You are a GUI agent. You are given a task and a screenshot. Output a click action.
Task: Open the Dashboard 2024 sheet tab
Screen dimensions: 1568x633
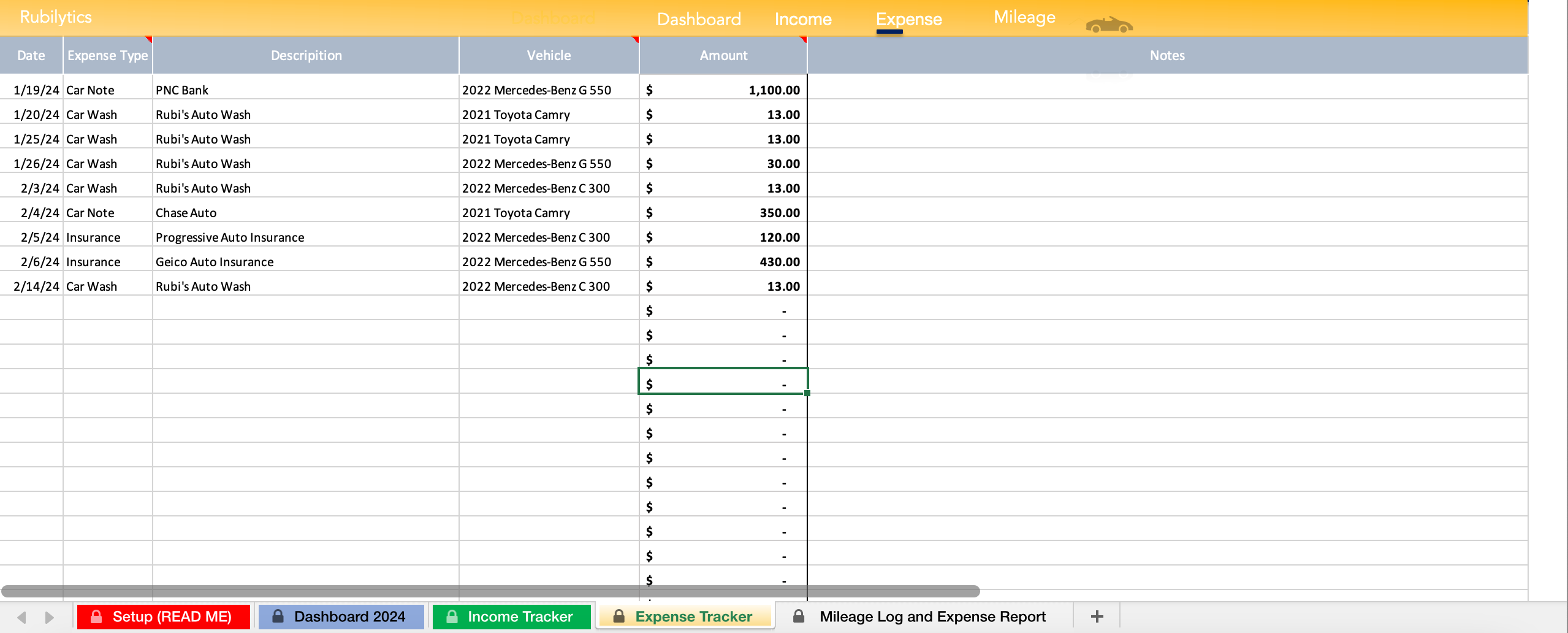click(x=349, y=616)
